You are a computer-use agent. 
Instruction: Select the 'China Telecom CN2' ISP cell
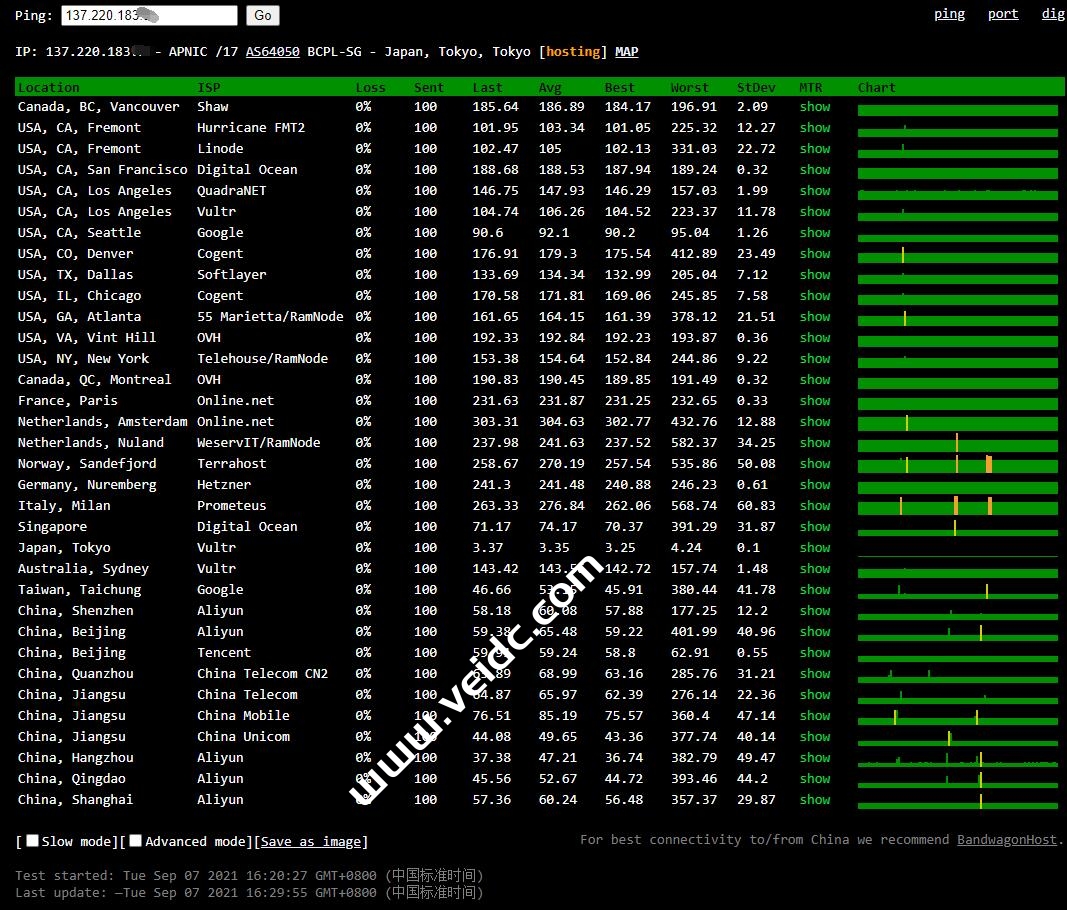[x=262, y=674]
